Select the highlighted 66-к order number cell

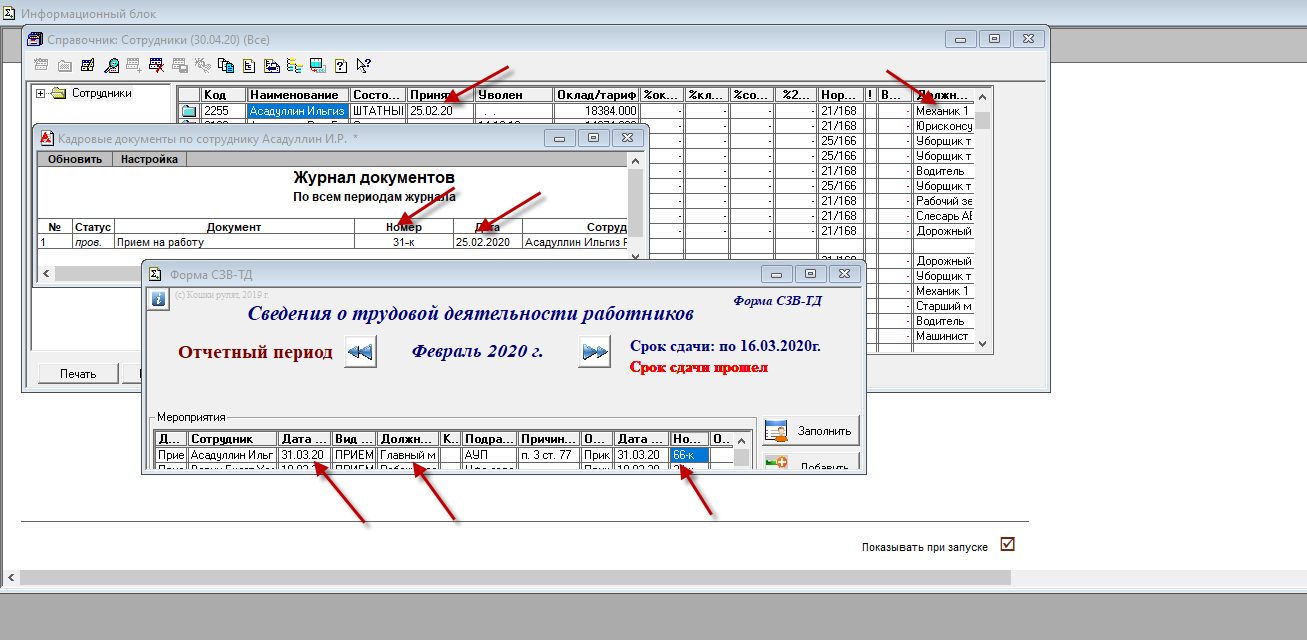[x=690, y=455]
